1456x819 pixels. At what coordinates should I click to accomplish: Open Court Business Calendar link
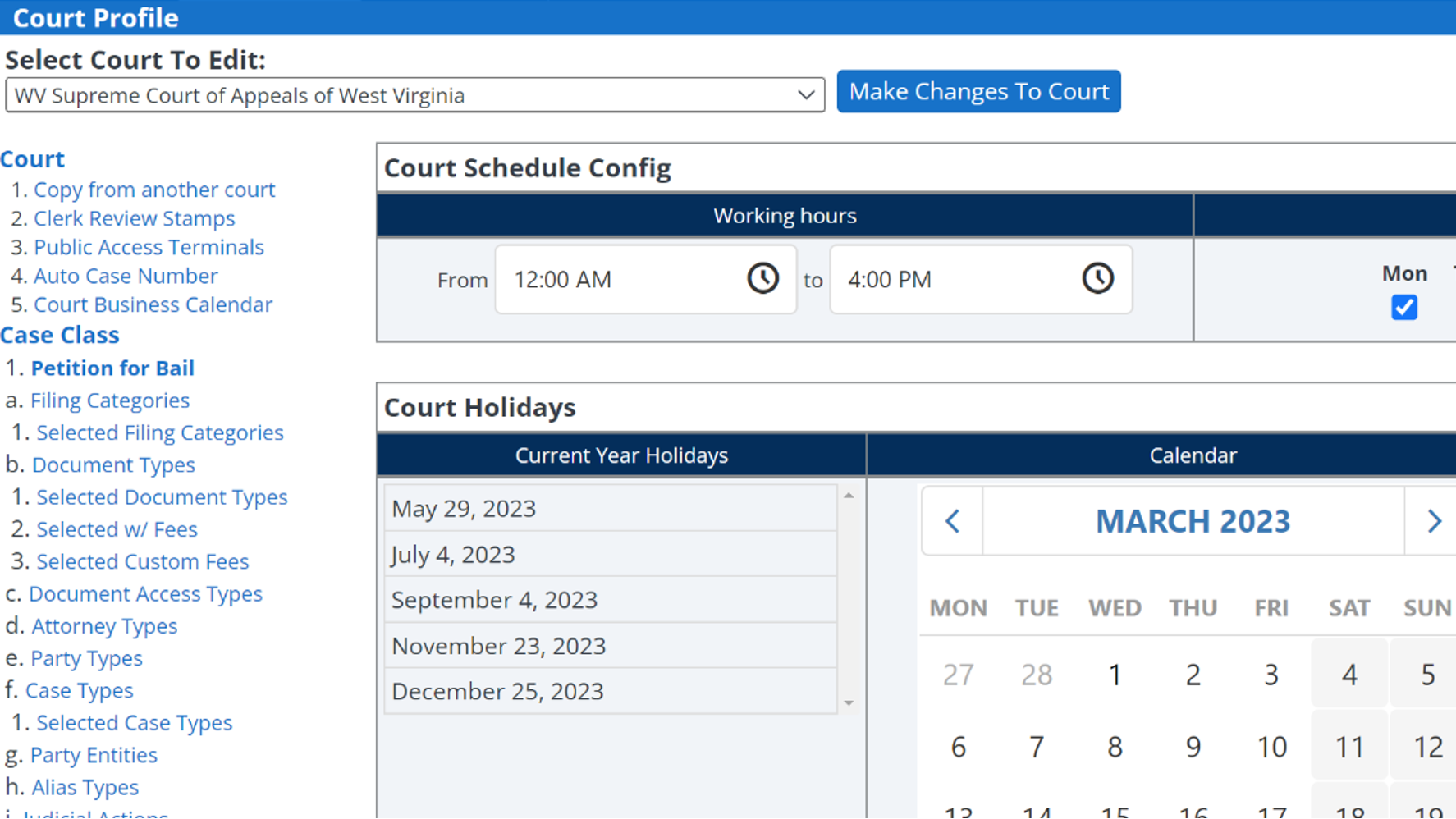coord(153,304)
